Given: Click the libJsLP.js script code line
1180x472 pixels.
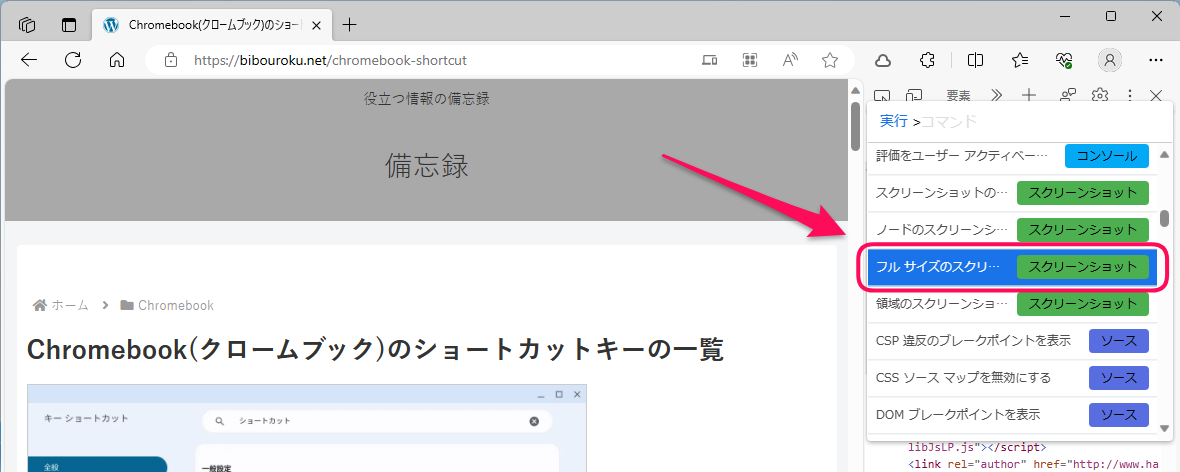Looking at the screenshot, I should (x=976, y=446).
